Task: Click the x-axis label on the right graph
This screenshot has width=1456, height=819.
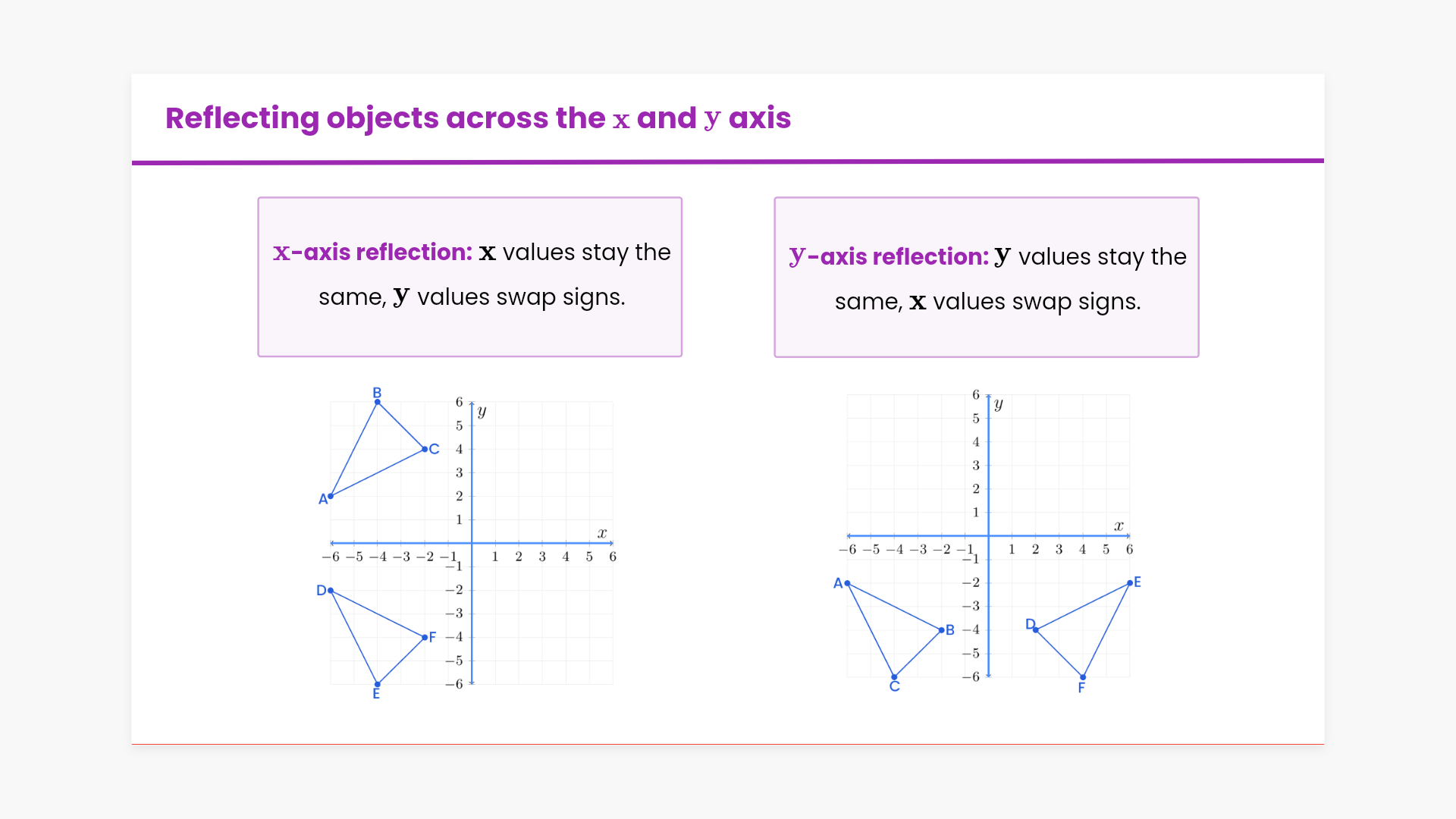Action: coord(1119,526)
